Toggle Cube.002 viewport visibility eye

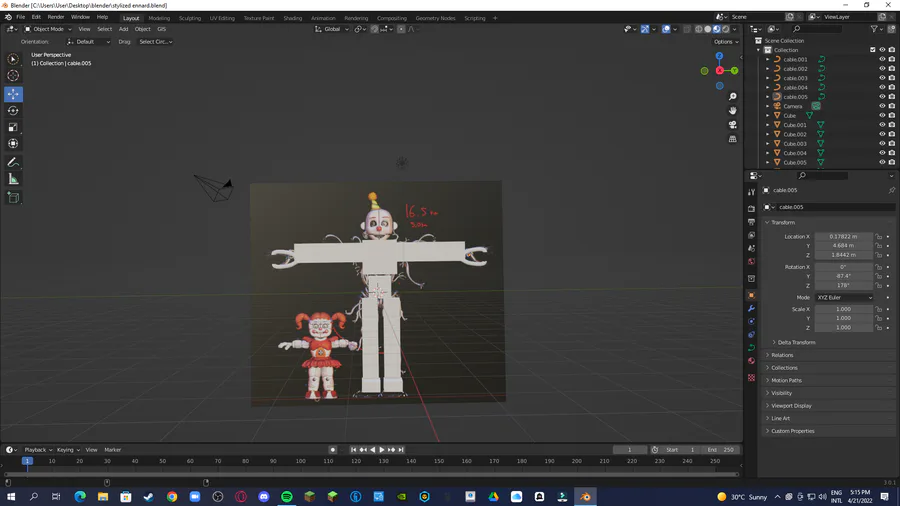(x=882, y=134)
